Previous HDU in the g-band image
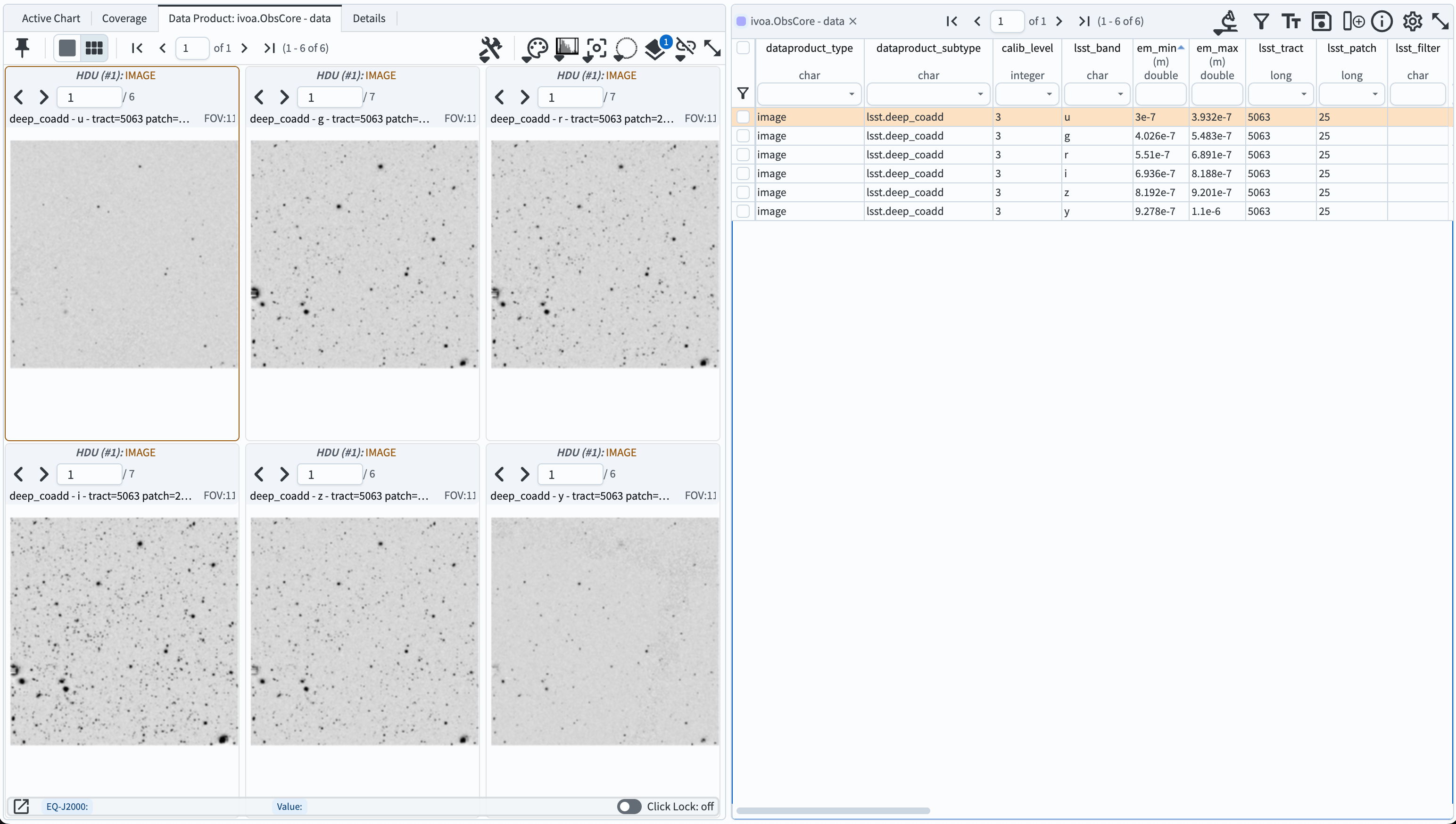1456x824 pixels. (x=259, y=97)
